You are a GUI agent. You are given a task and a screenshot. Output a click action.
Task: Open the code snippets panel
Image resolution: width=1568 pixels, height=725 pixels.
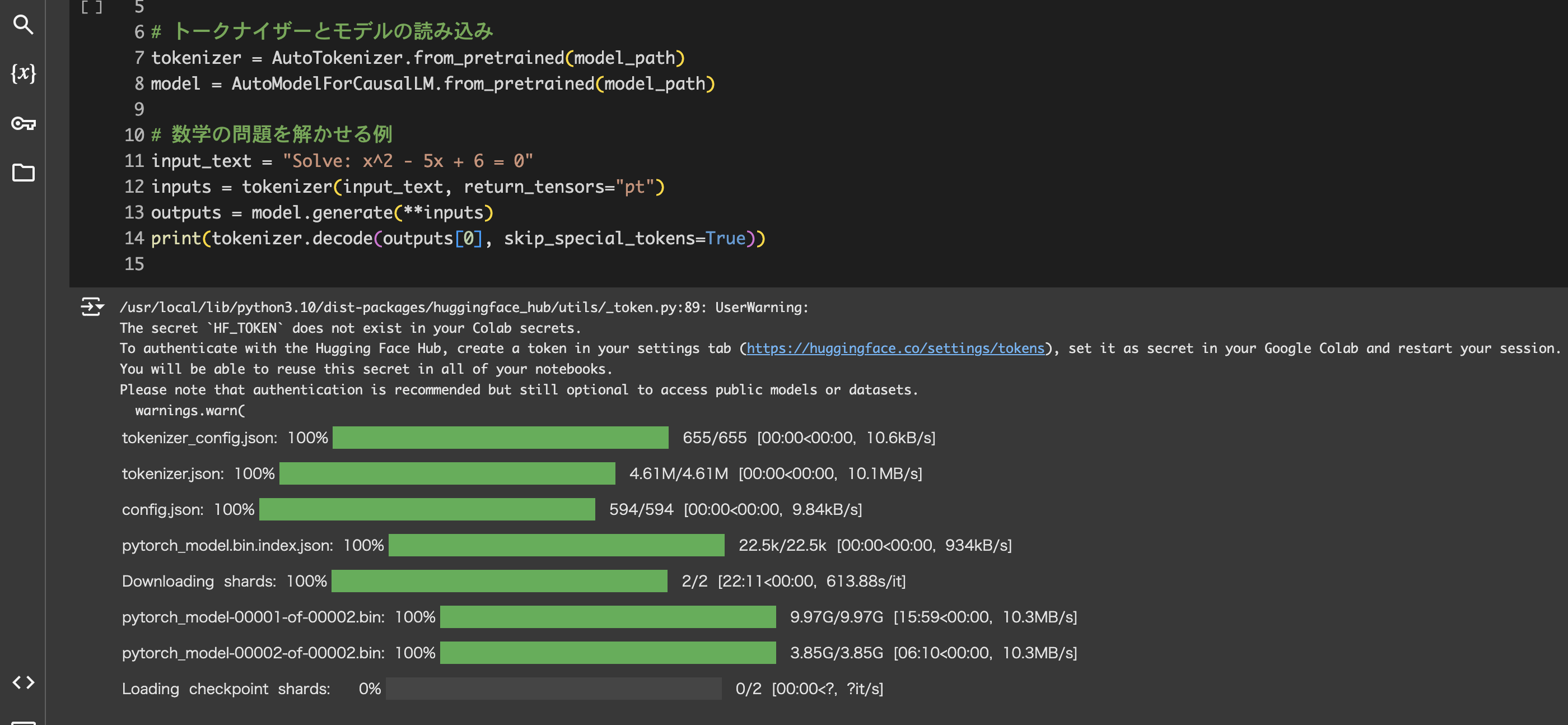tap(23, 682)
